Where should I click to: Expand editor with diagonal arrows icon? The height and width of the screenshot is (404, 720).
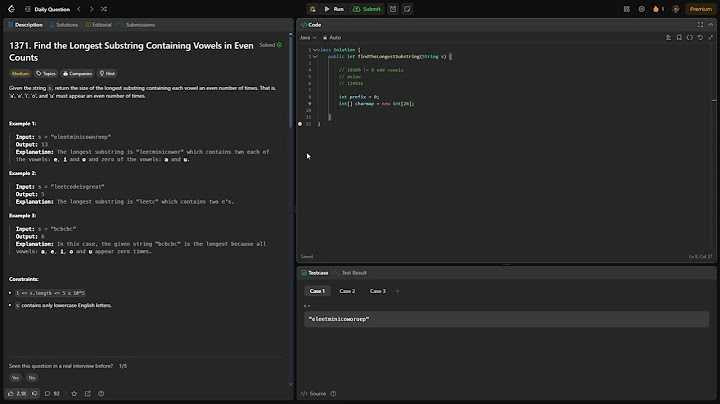[x=711, y=38]
